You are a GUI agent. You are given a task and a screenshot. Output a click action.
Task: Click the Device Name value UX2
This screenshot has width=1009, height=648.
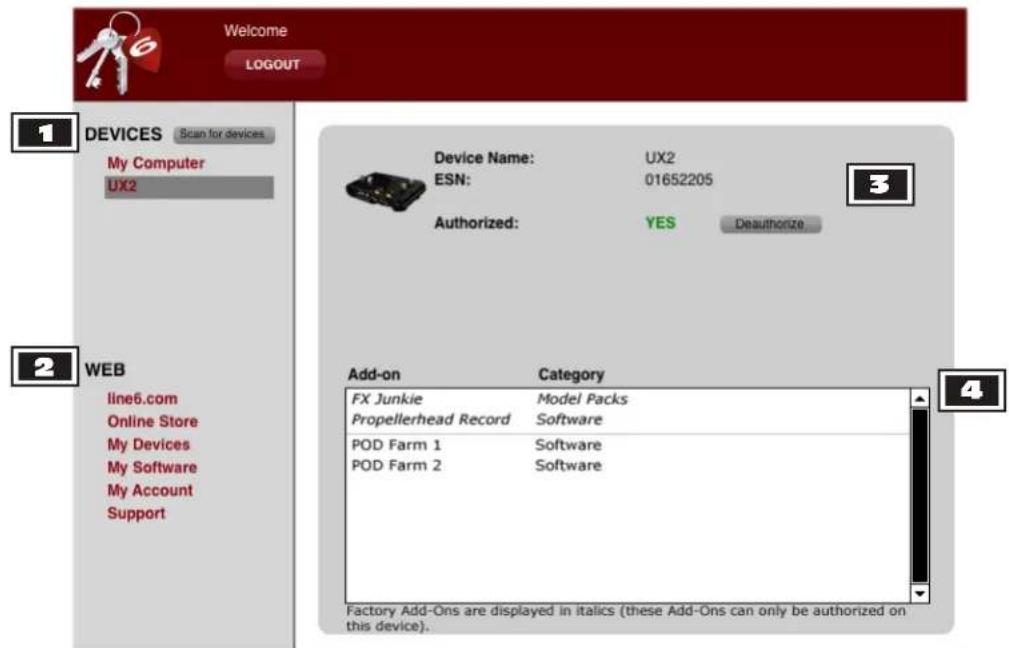point(660,158)
